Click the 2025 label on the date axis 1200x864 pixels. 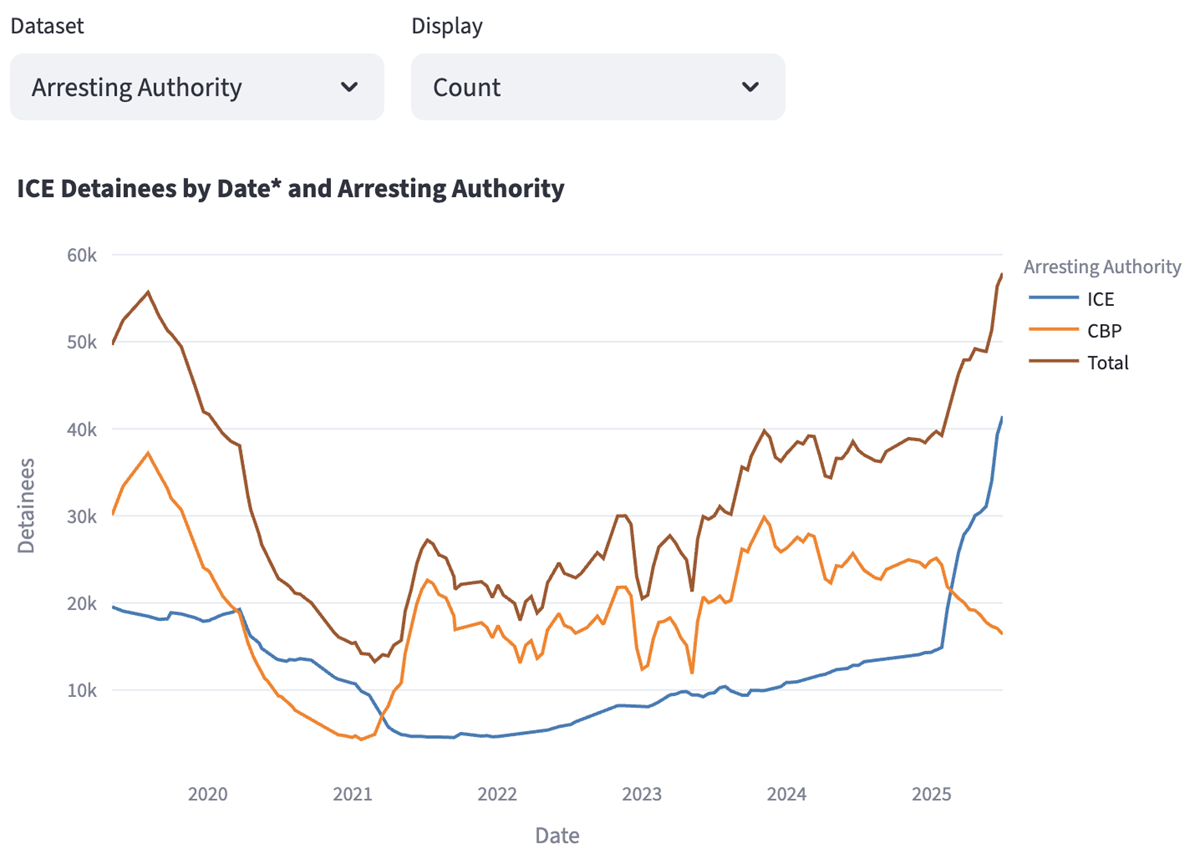click(x=932, y=796)
